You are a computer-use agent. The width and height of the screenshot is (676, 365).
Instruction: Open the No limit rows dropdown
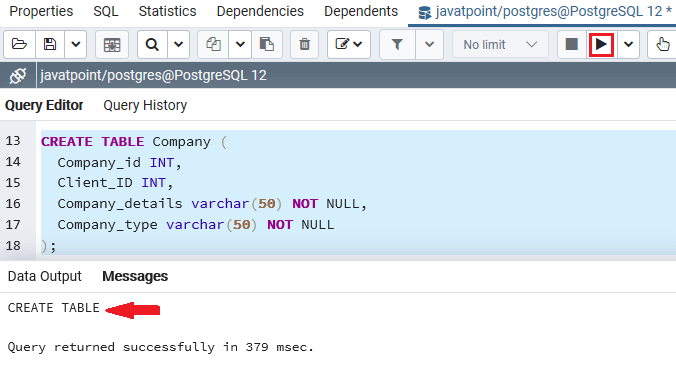pos(500,44)
